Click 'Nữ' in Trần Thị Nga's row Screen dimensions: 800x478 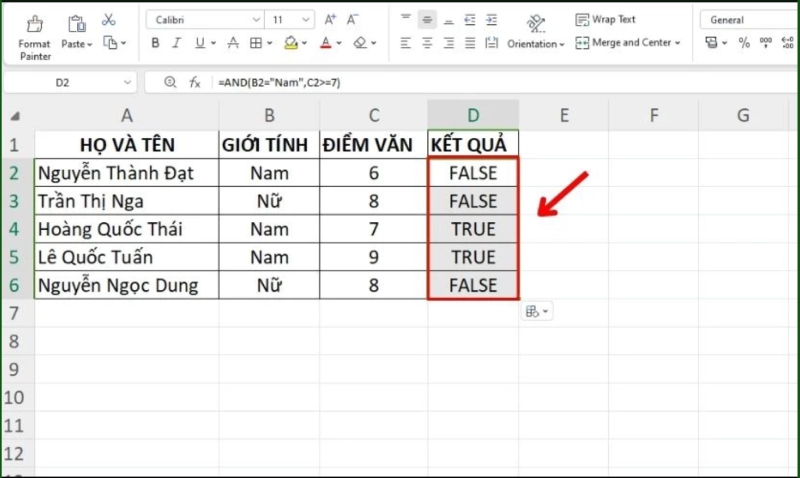click(x=269, y=201)
